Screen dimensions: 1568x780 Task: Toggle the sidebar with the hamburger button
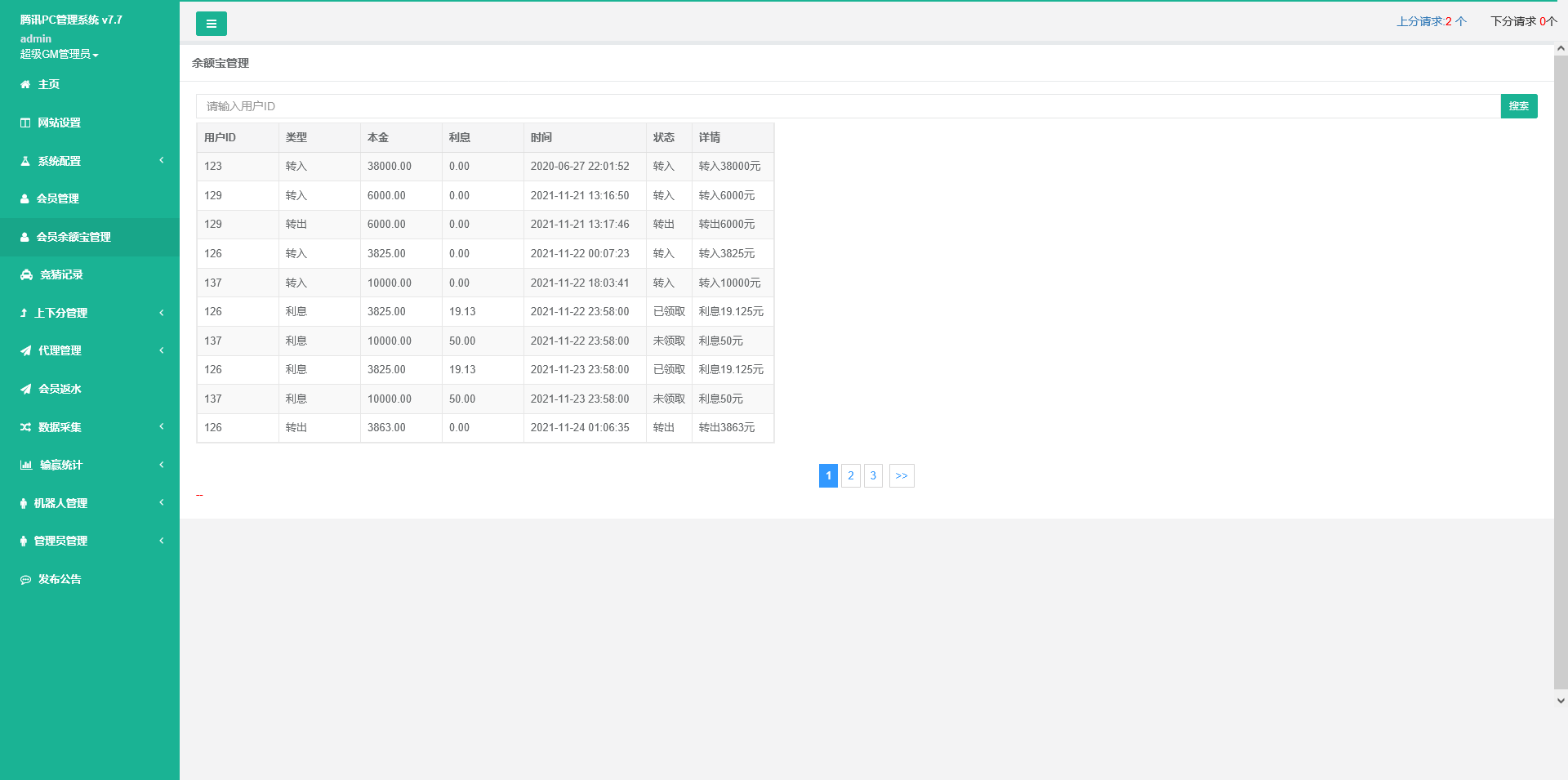click(212, 24)
